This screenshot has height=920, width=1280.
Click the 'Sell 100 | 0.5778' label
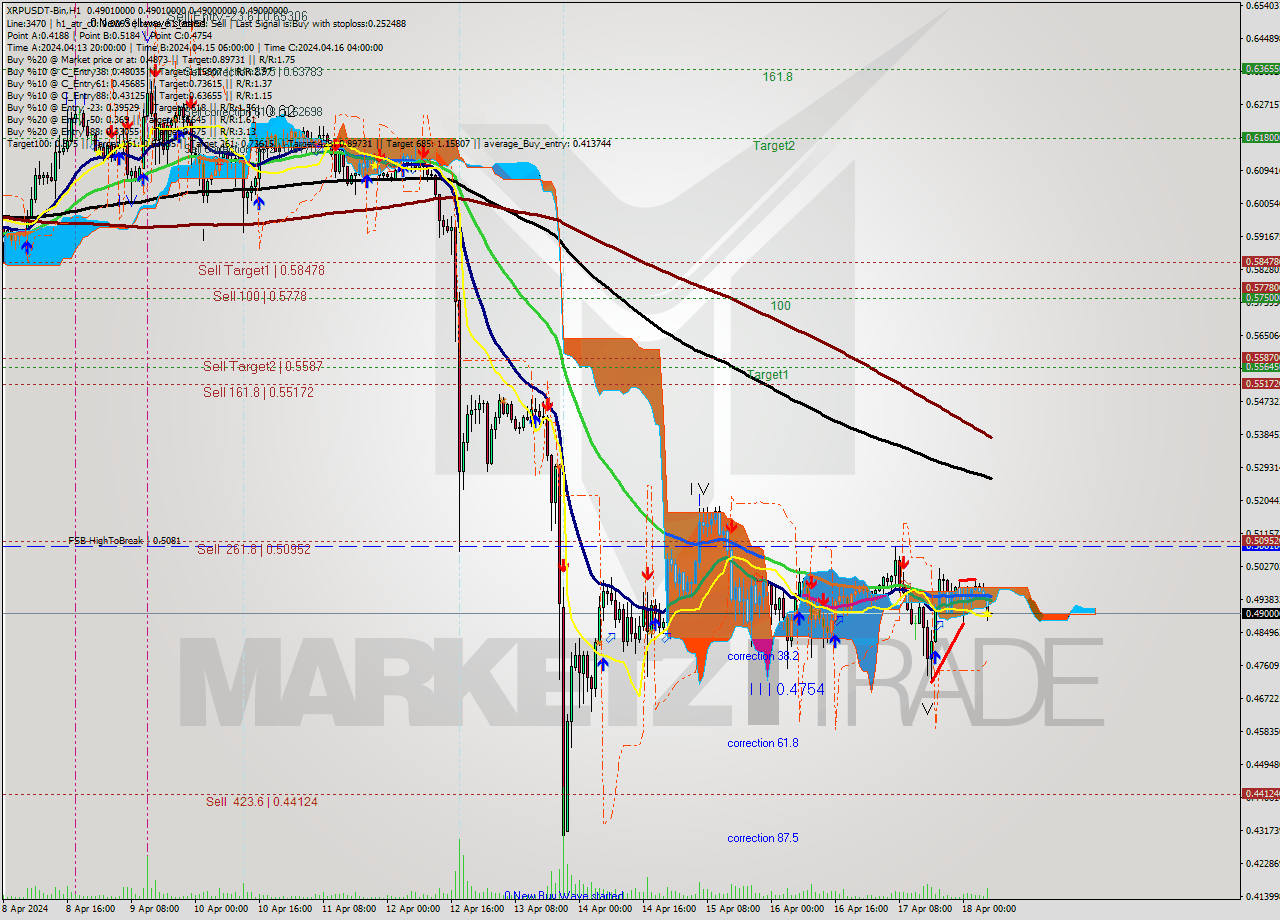(x=260, y=296)
